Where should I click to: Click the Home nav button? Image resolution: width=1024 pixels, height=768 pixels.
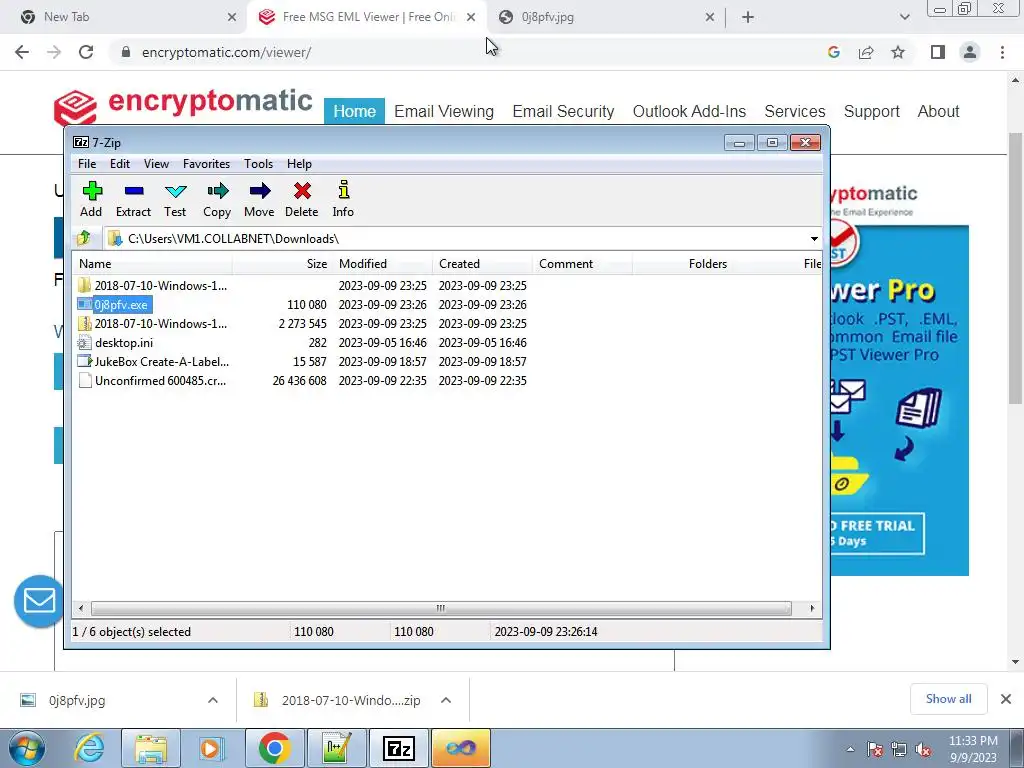355,111
